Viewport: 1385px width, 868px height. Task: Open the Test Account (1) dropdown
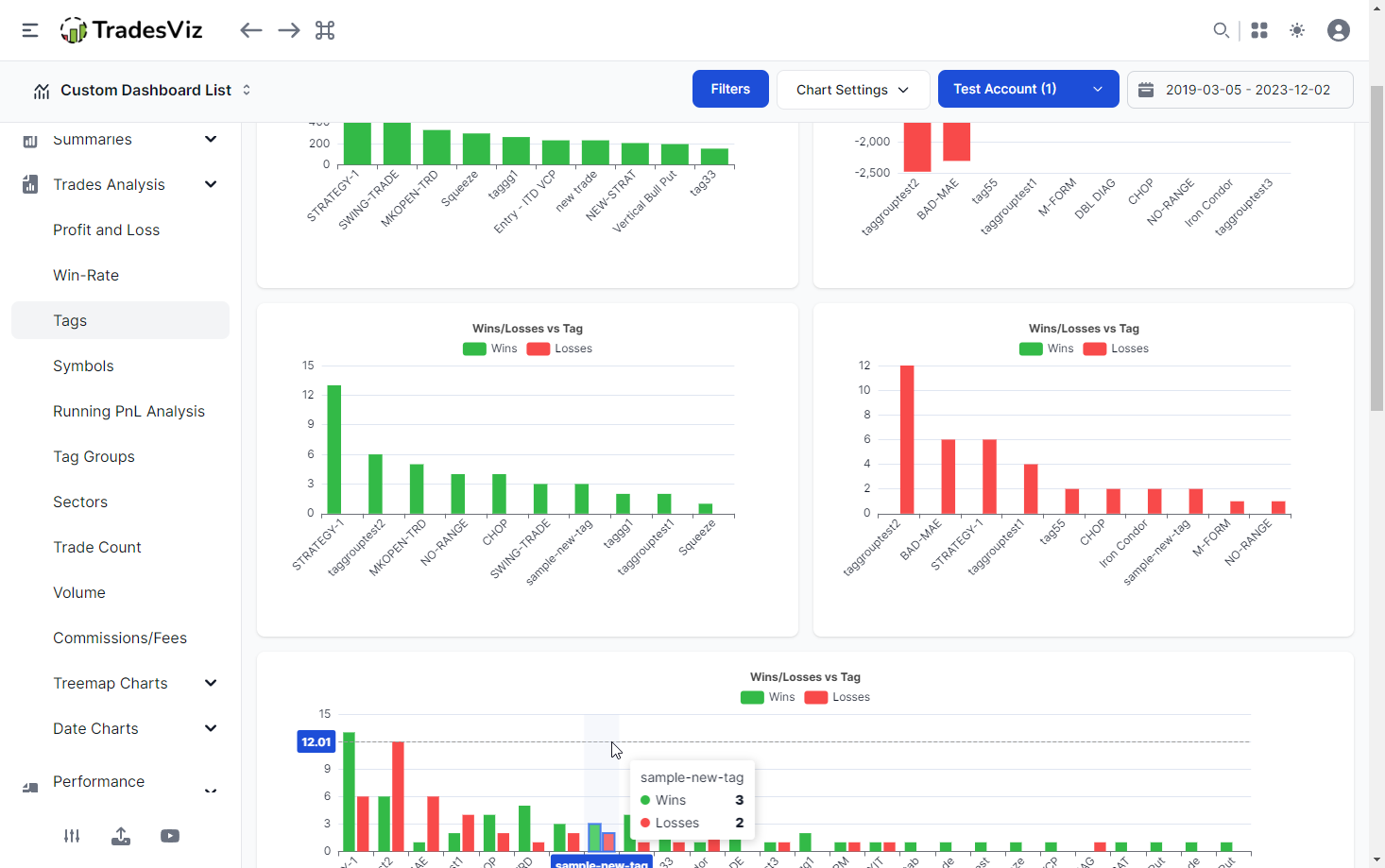tap(1028, 89)
